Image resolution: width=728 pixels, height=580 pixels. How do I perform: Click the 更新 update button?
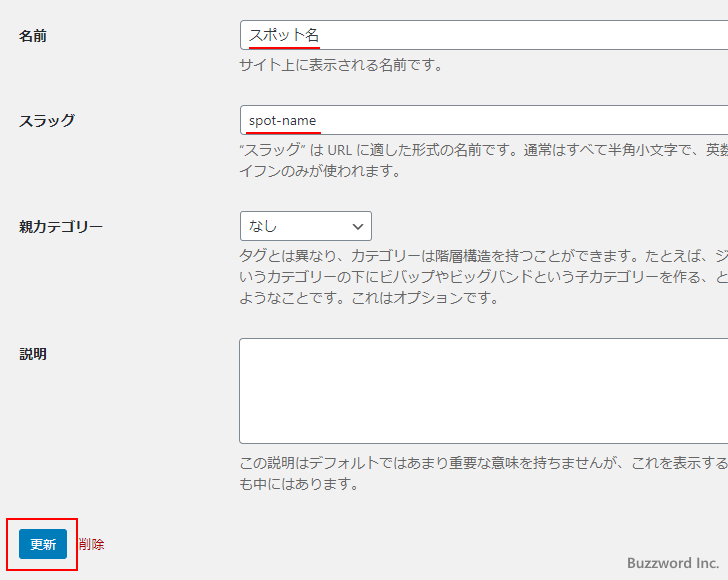click(42, 544)
